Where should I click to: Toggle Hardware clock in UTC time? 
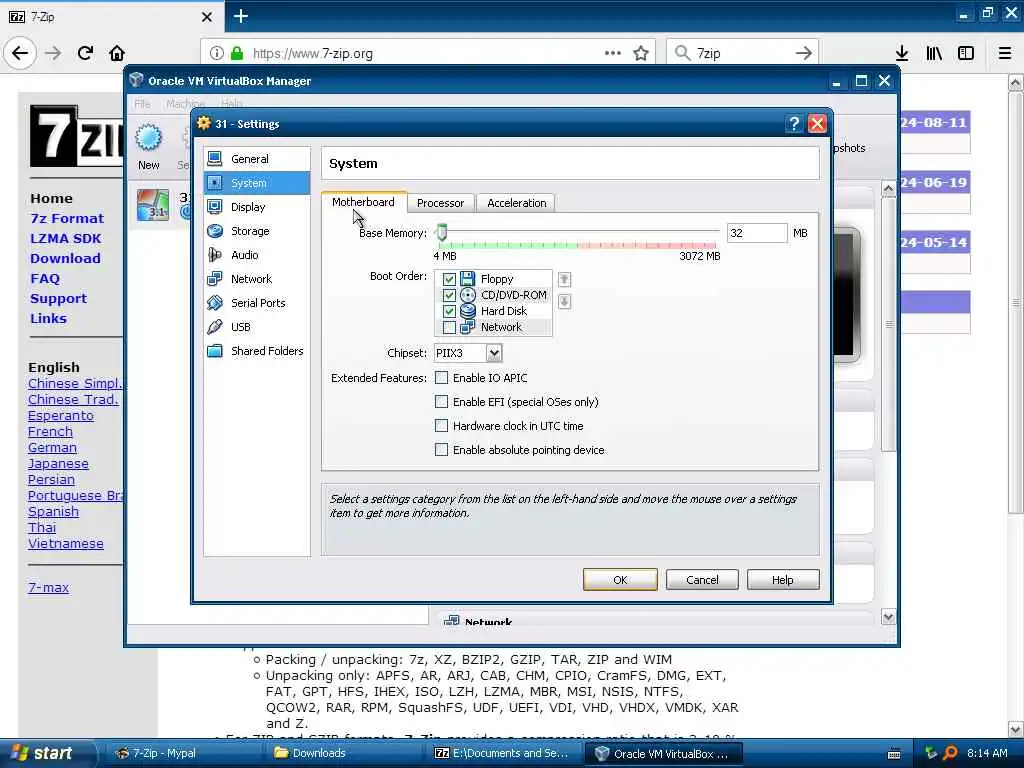[x=441, y=426]
